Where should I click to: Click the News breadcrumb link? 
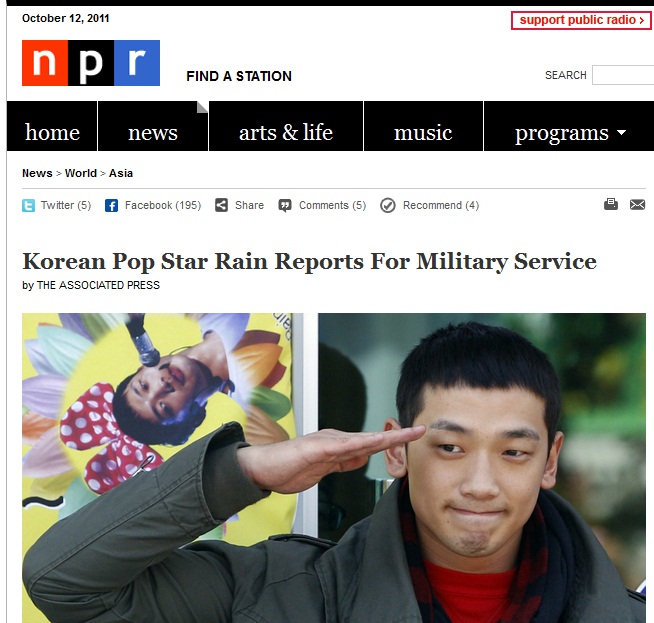click(37, 173)
